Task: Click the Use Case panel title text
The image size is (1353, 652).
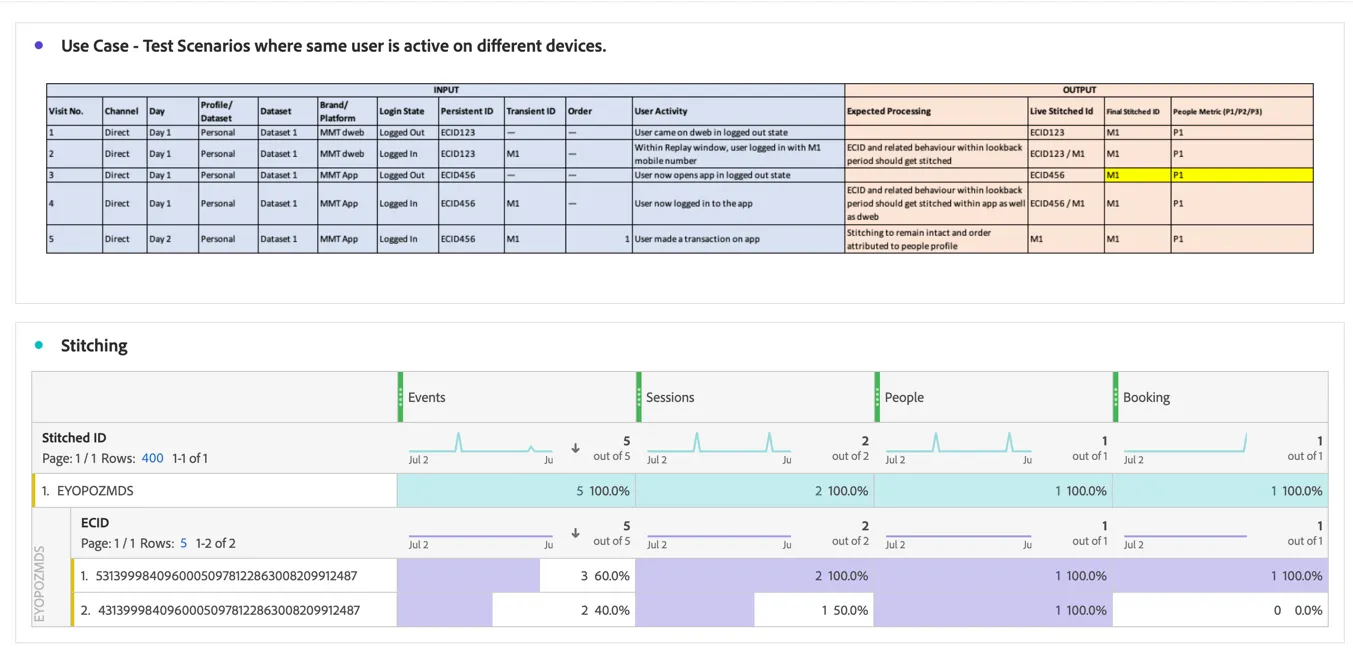Action: (333, 45)
